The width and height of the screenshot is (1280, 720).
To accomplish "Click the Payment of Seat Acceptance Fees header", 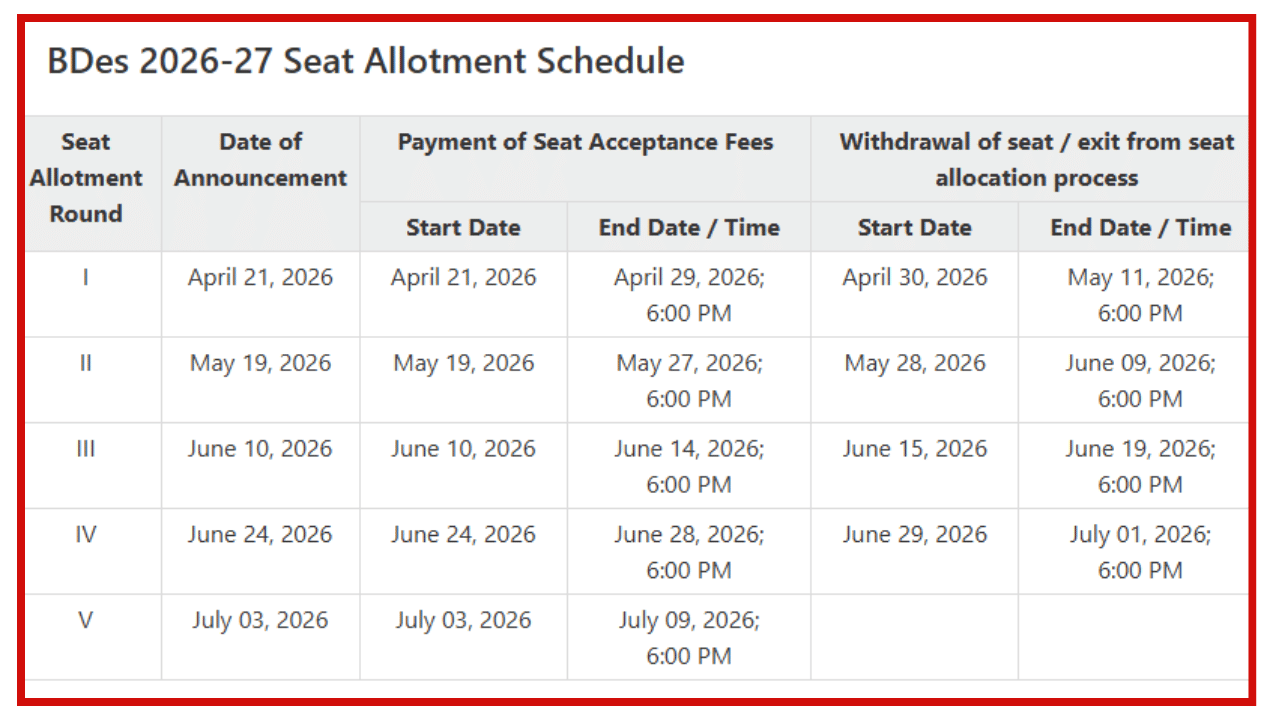I will (585, 142).
